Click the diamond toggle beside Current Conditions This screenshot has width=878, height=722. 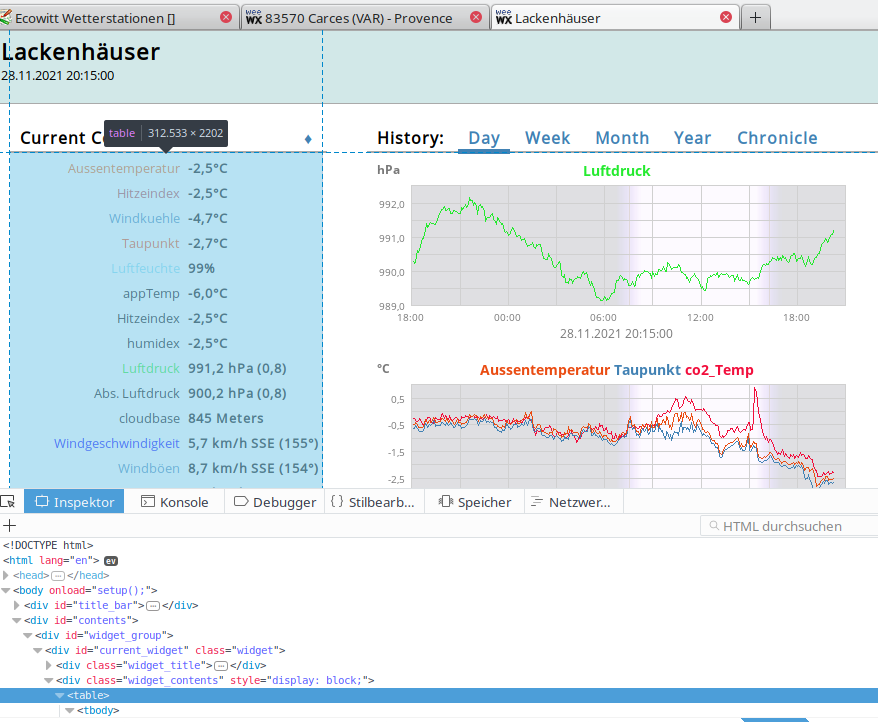pos(308,138)
